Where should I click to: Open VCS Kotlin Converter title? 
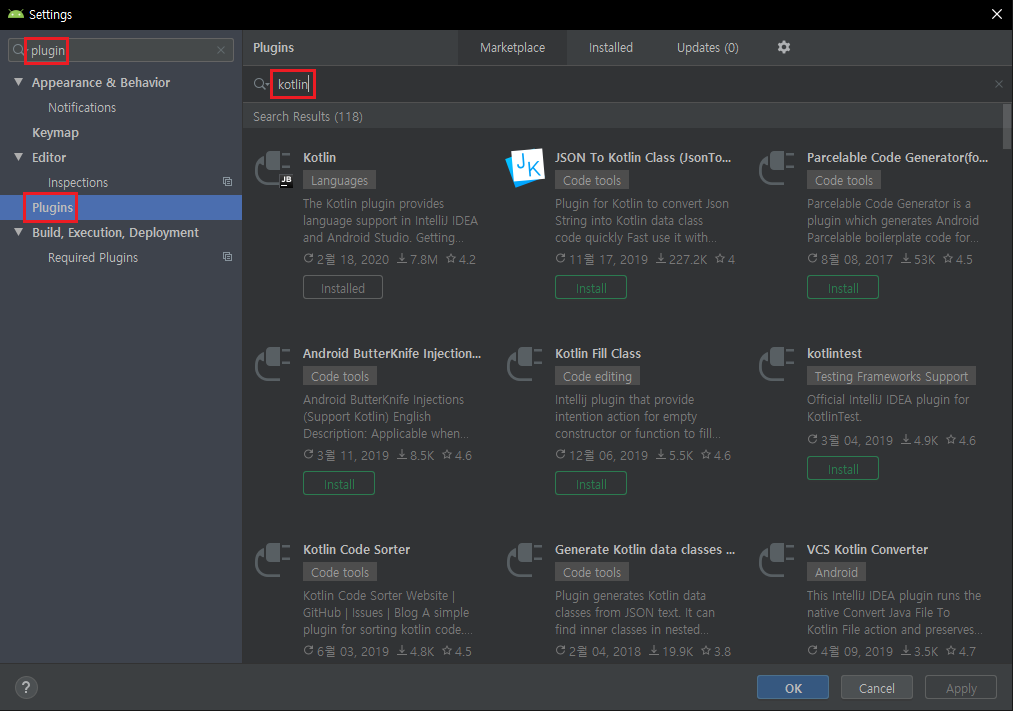coord(867,550)
